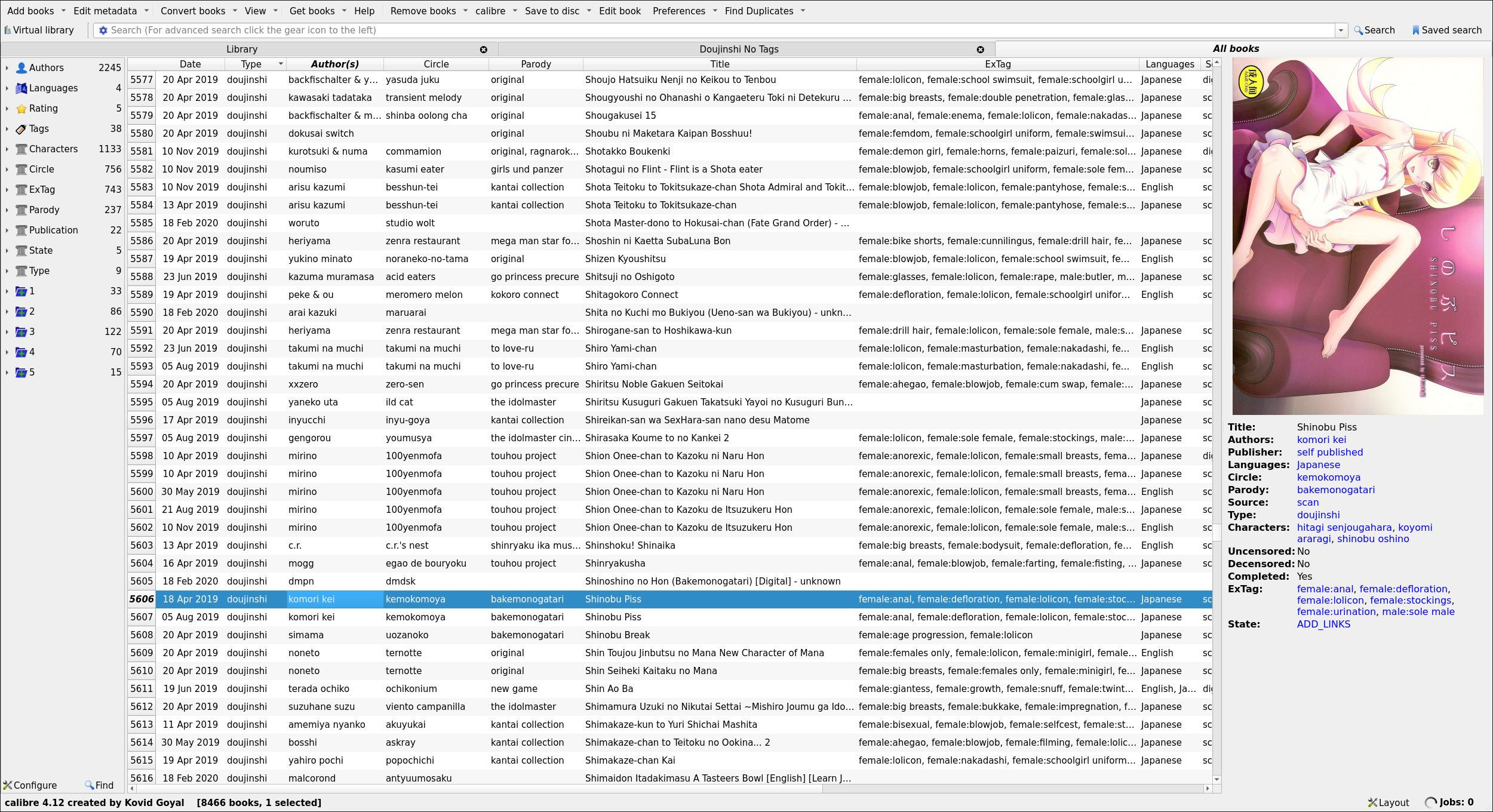This screenshot has height=812, width=1493.
Task: Click the Search magnifier button
Action: pos(1374,30)
